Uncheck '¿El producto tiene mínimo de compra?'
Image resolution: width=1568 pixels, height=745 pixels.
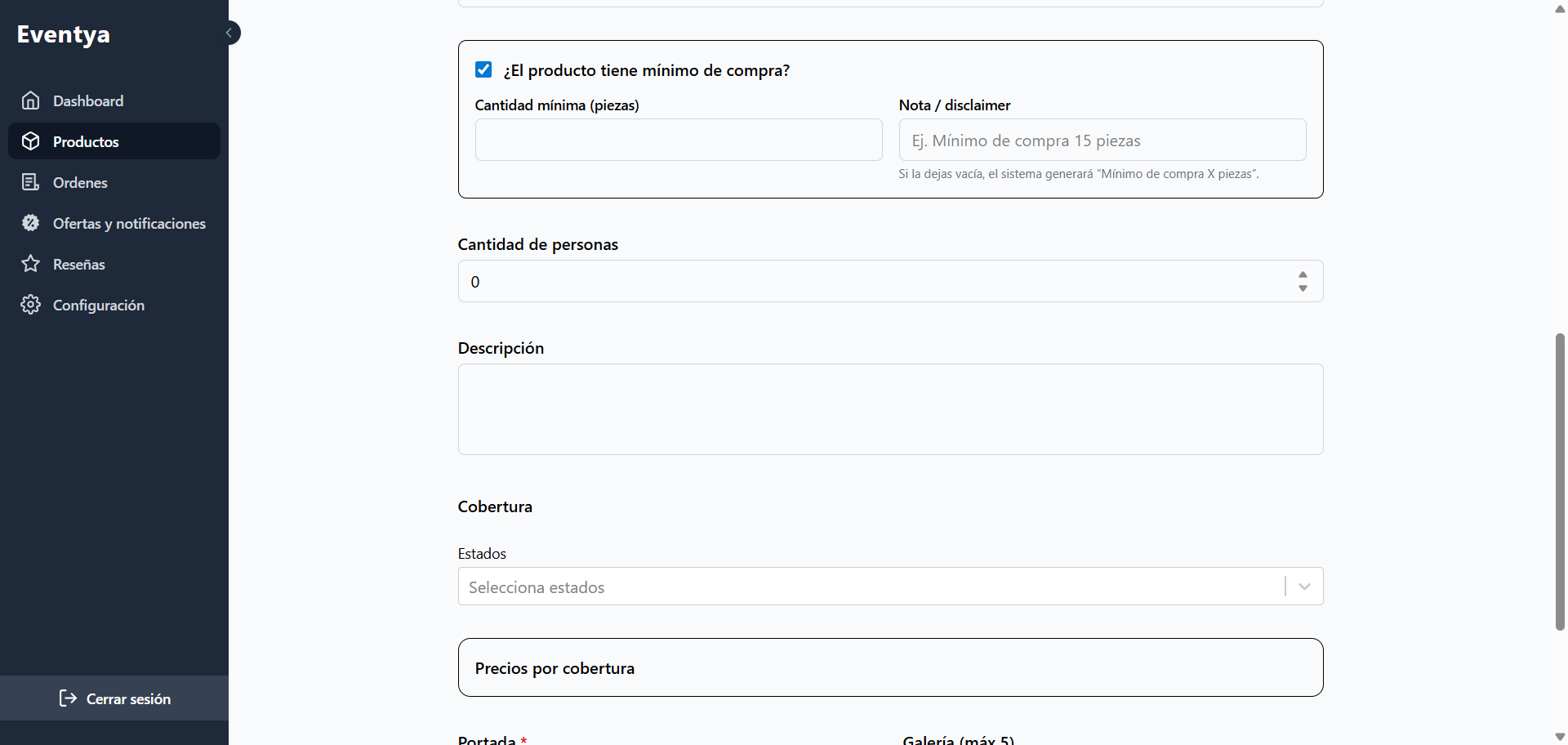(483, 69)
